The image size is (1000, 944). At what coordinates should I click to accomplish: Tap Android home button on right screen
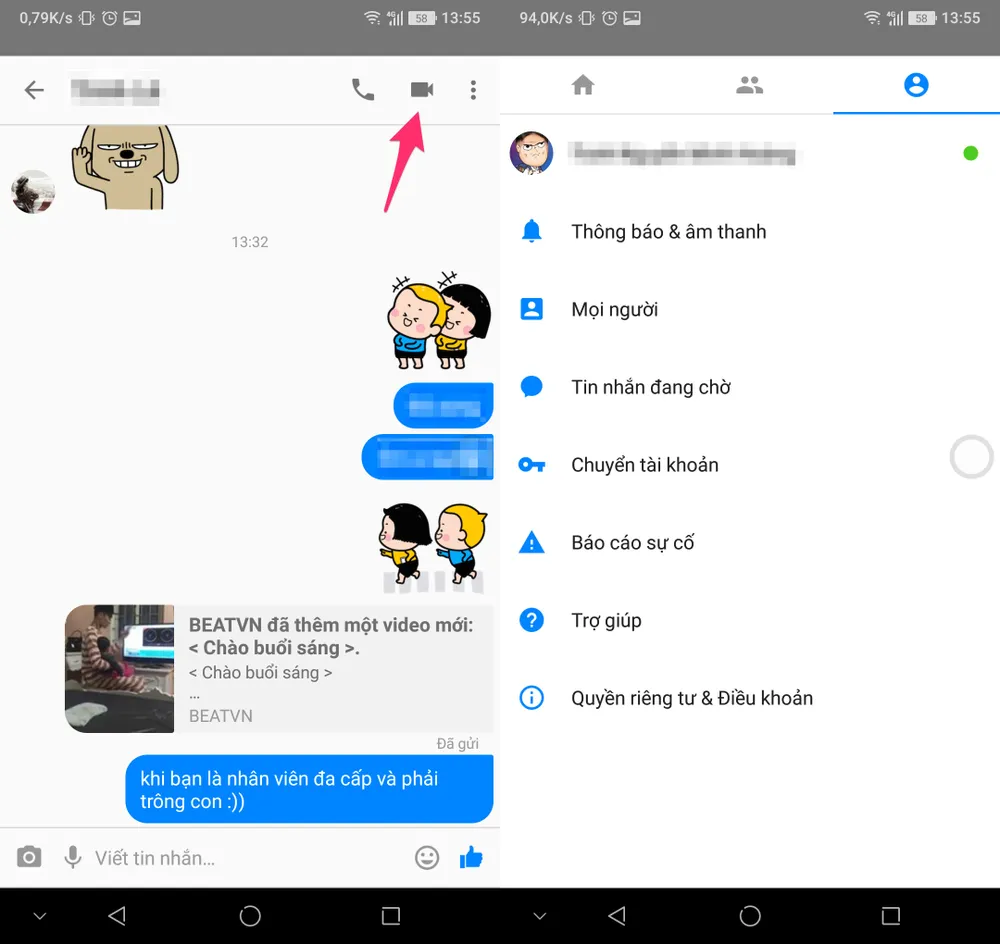[750, 916]
